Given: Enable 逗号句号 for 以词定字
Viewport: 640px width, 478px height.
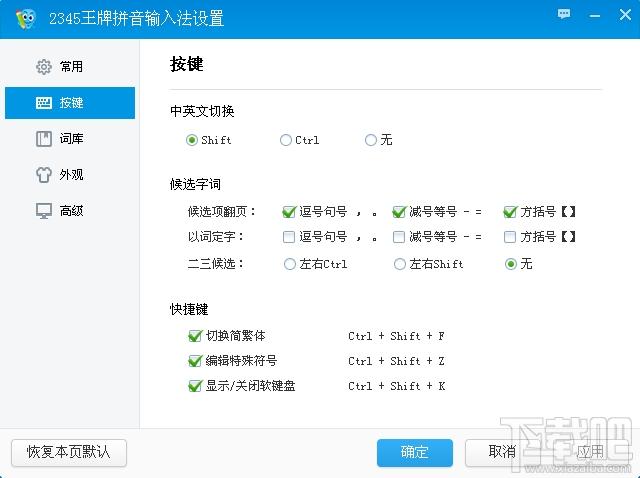Looking at the screenshot, I should [289, 237].
